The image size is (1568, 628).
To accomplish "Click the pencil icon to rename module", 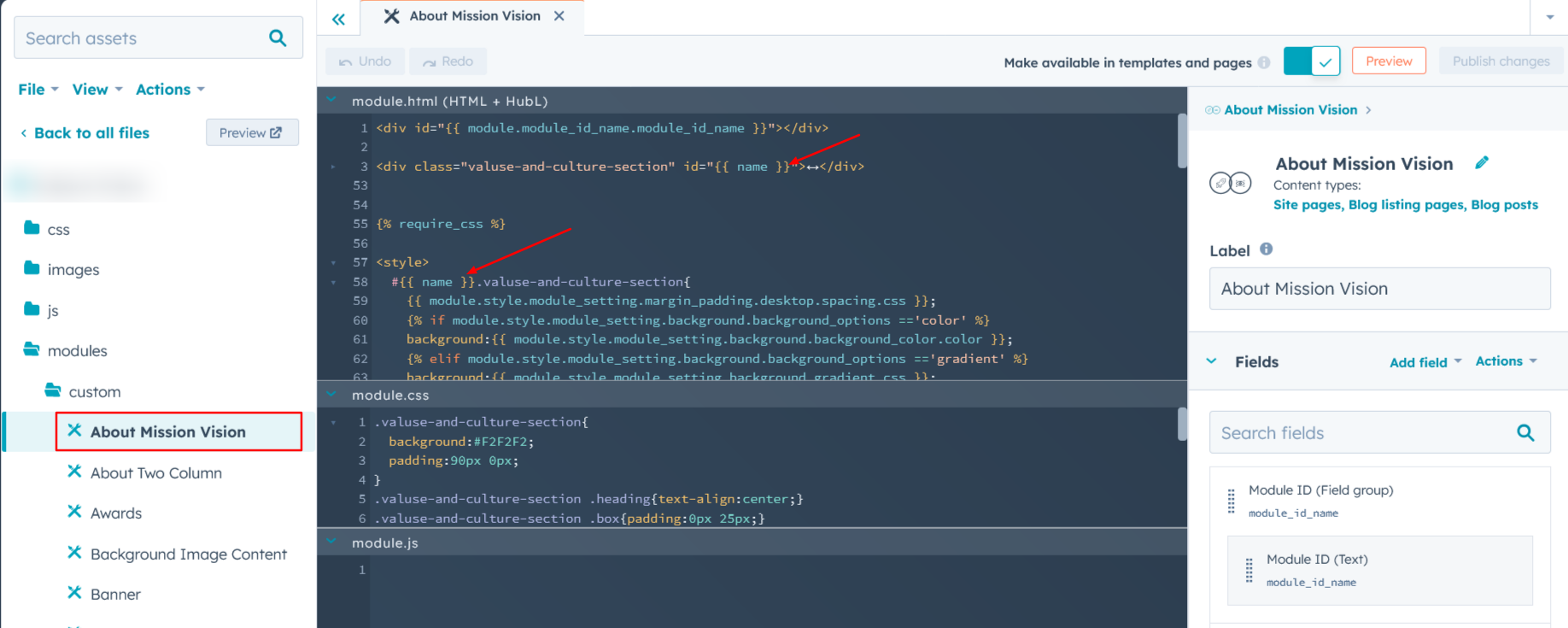I will point(1482,162).
